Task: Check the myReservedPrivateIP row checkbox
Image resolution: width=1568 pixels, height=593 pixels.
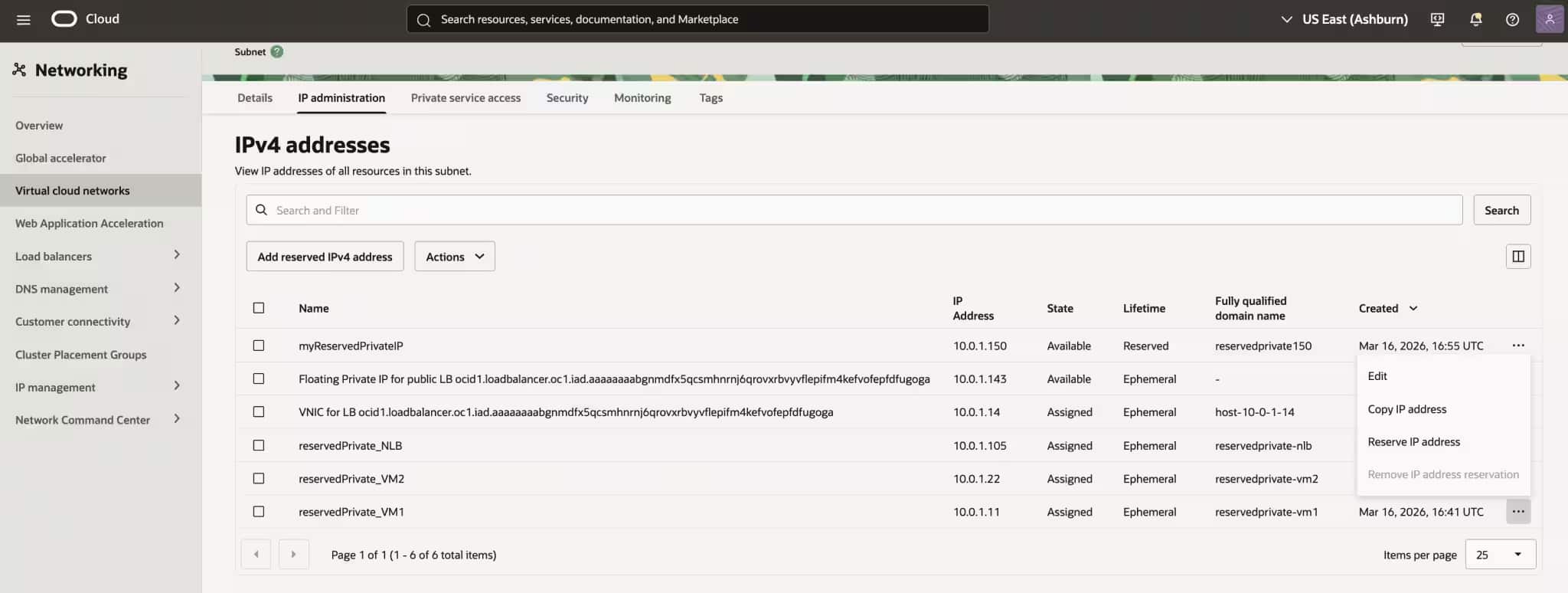Action: (259, 346)
